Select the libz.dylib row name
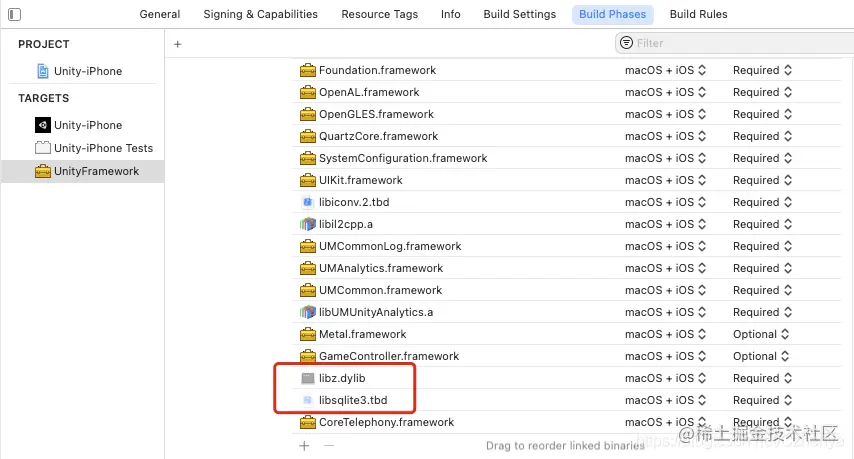This screenshot has width=854, height=459. (342, 378)
